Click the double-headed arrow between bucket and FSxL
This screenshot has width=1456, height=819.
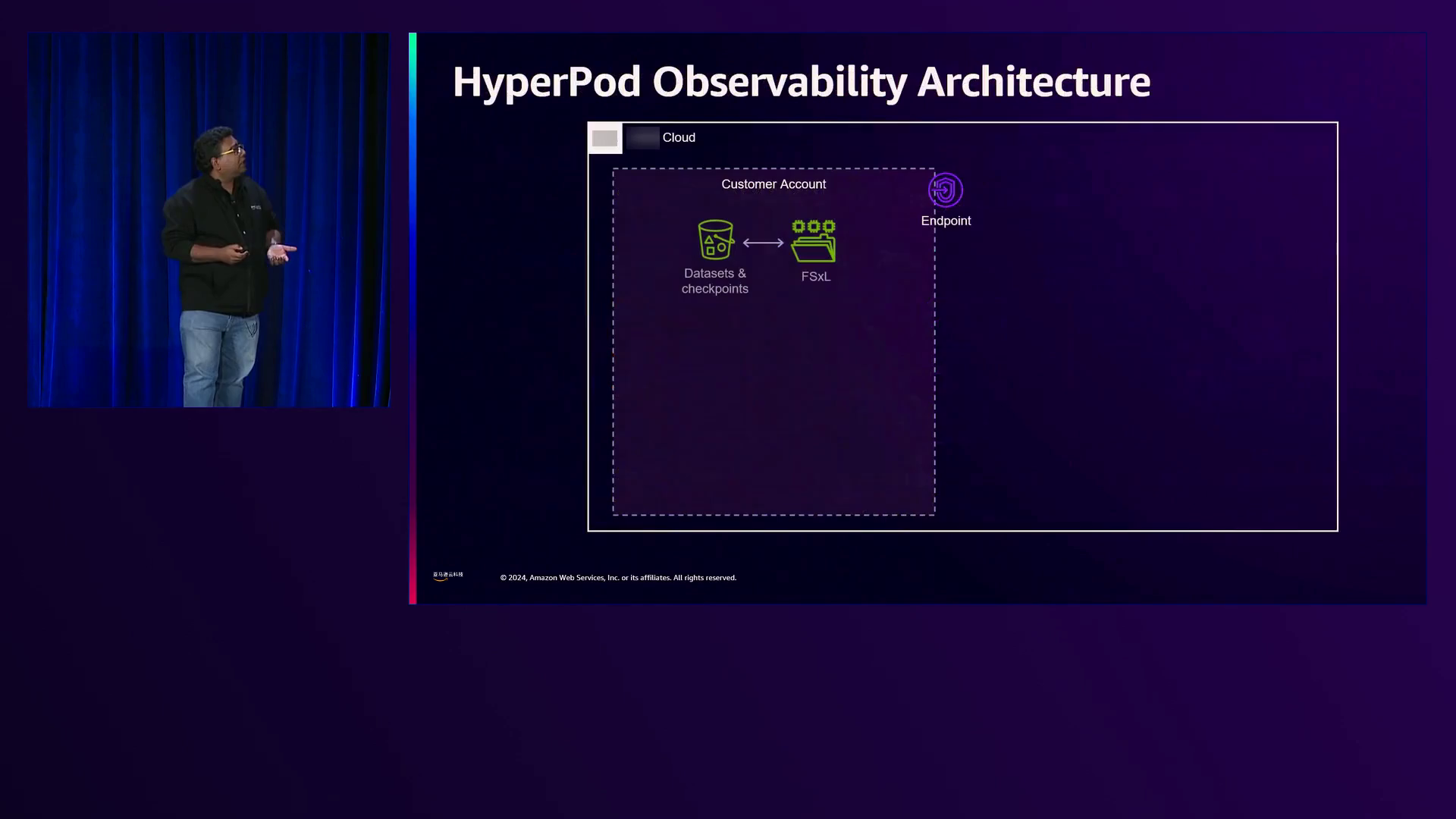(x=763, y=243)
